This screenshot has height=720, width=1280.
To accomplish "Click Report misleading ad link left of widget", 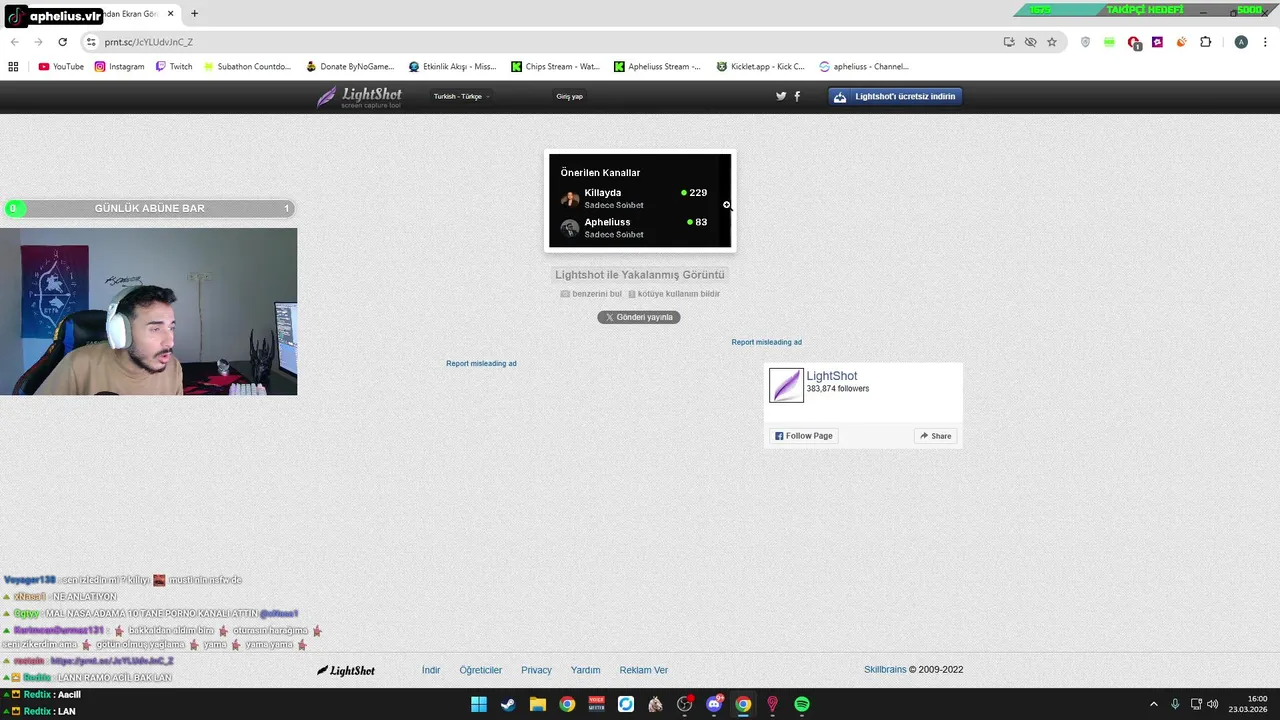I will pos(481,363).
